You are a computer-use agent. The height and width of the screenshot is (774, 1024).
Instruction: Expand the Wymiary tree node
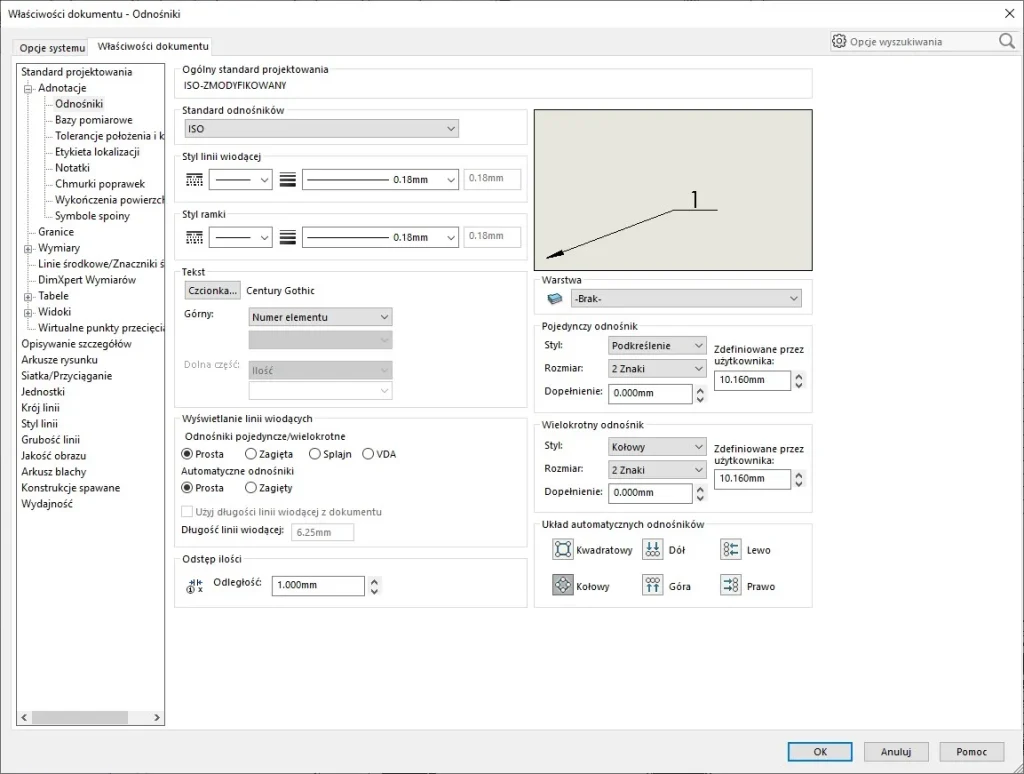click(x=28, y=249)
